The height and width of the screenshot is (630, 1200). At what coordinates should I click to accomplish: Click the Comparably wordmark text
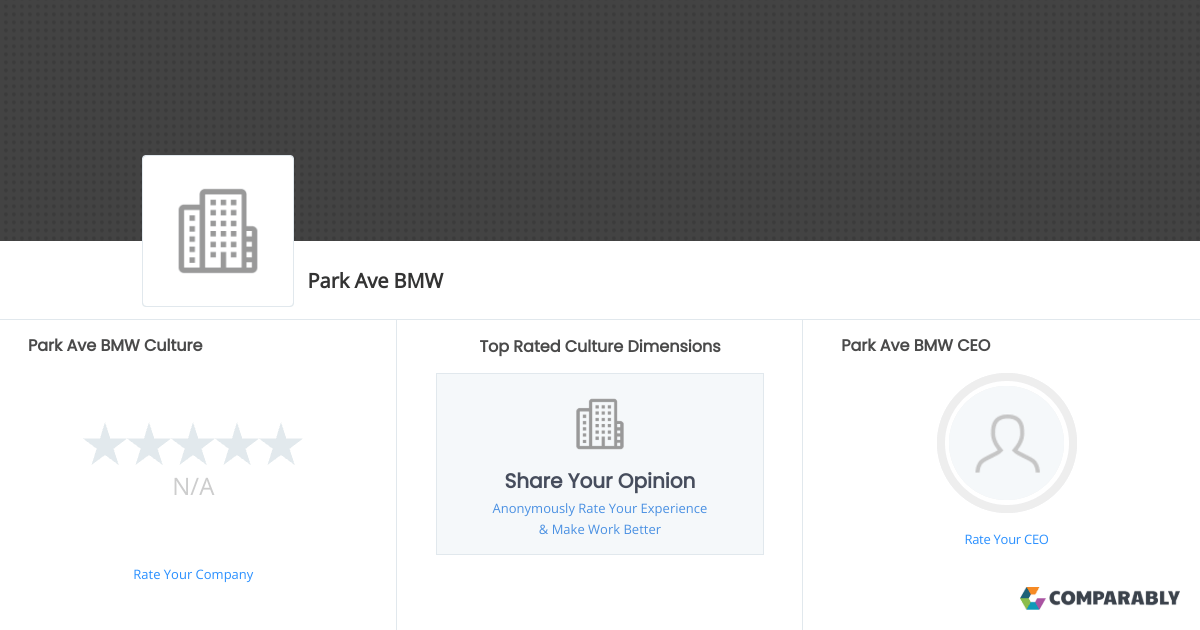pos(1113,598)
